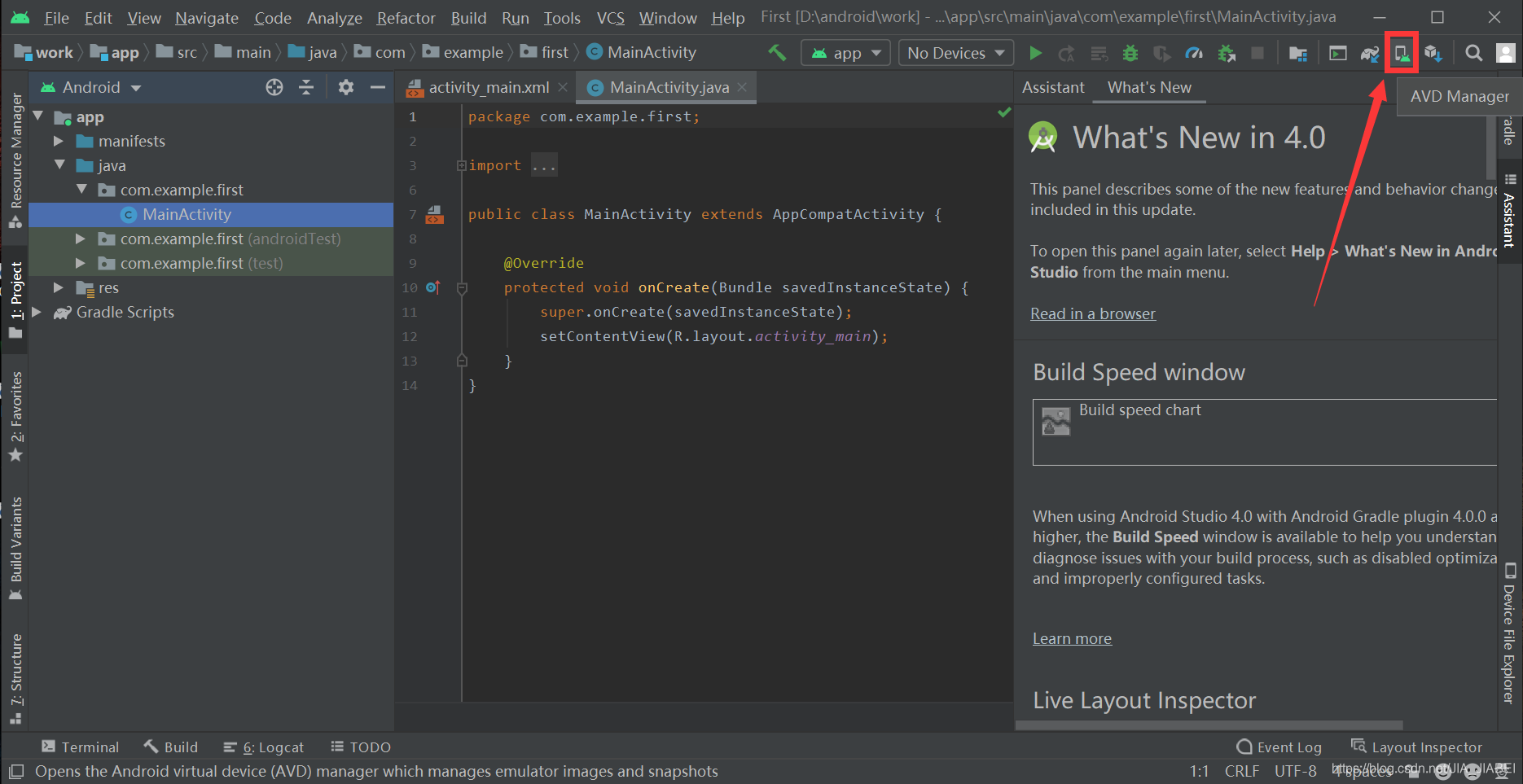Viewport: 1523px width, 784px height.
Task: Click the Debug app bug icon
Action: click(x=1130, y=53)
